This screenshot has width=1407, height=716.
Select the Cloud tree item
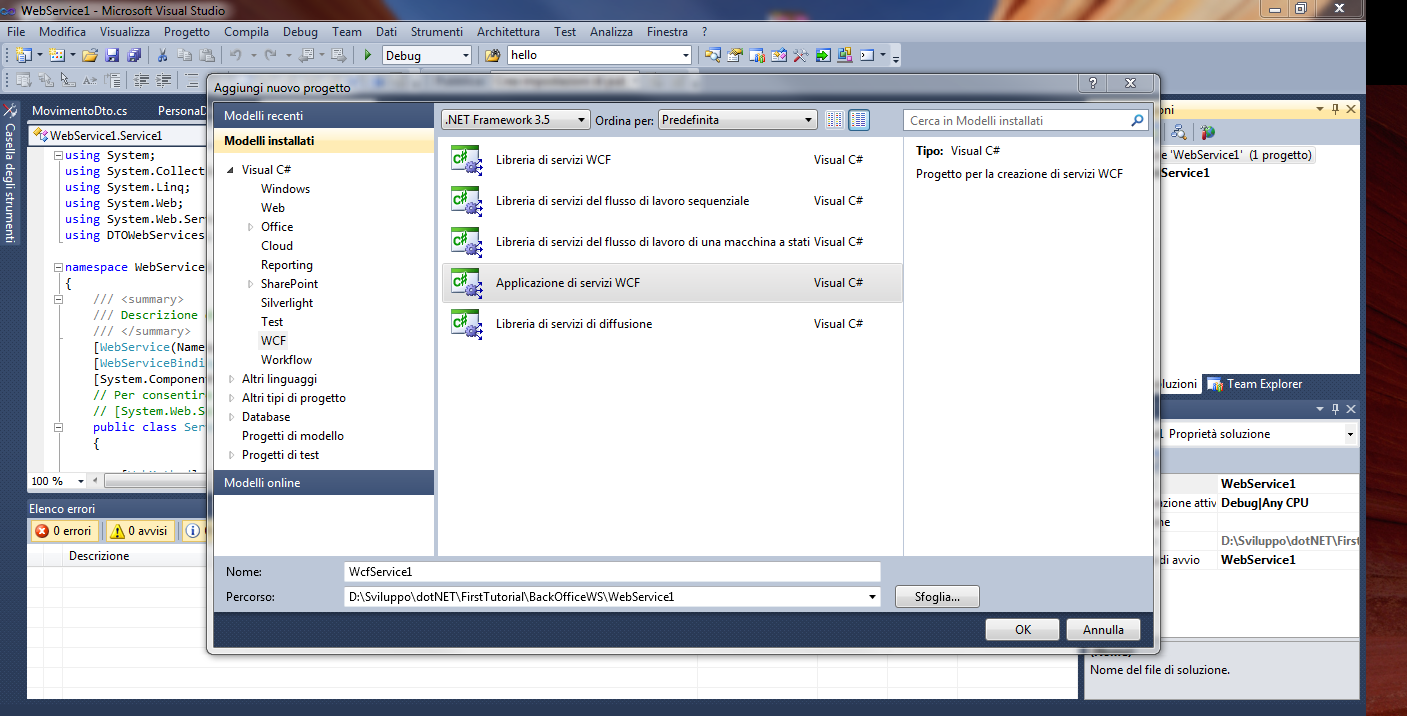point(277,246)
